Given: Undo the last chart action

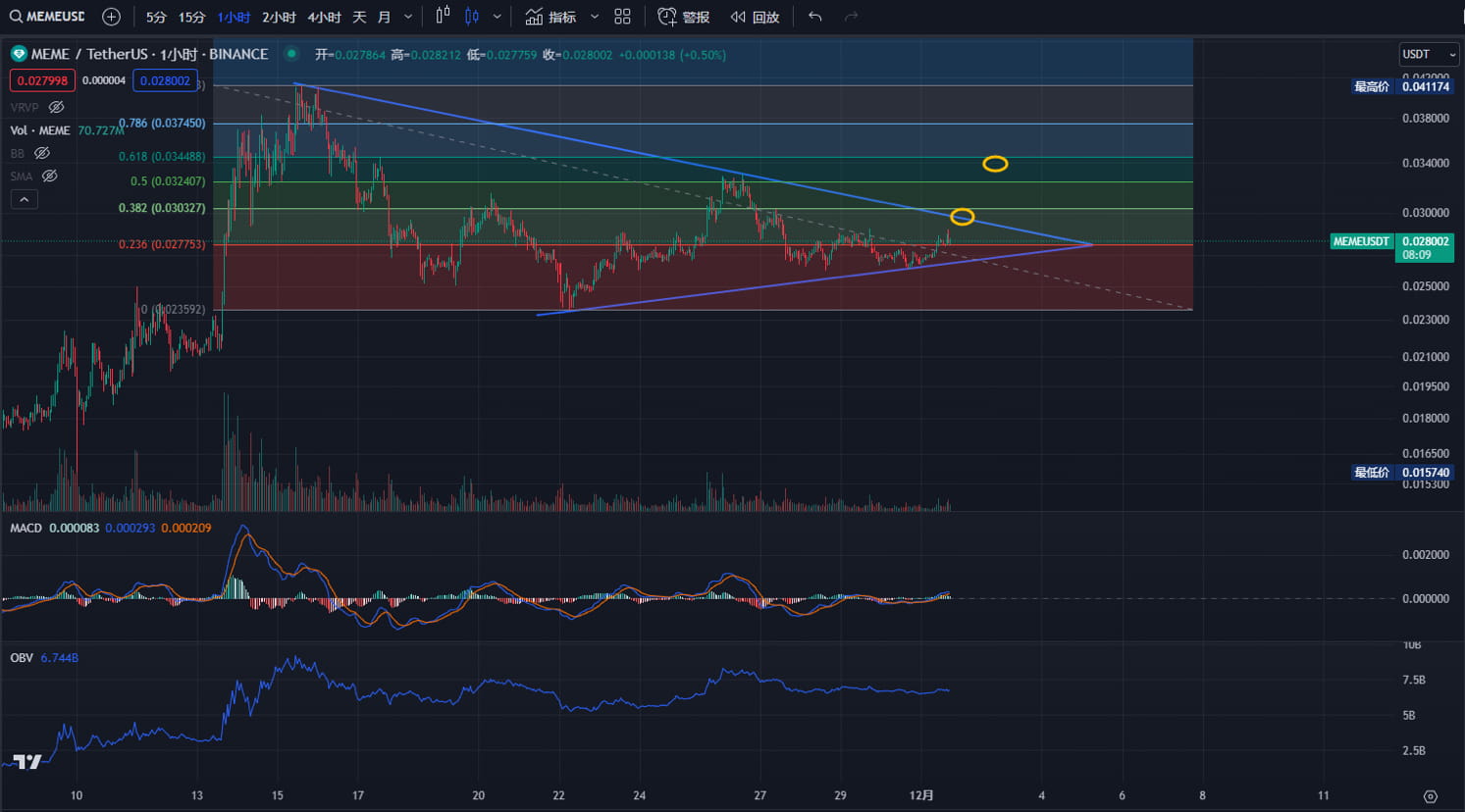Looking at the screenshot, I should 814,17.
